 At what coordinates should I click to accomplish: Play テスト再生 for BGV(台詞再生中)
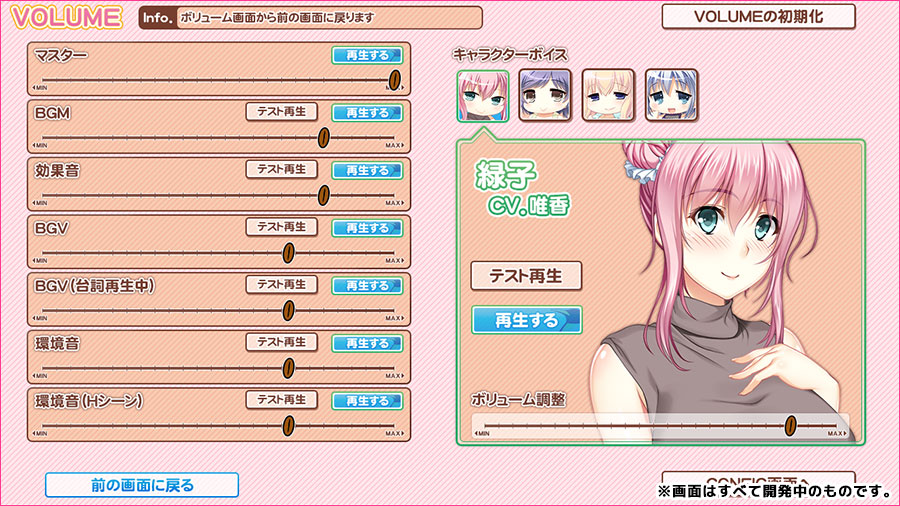[282, 285]
